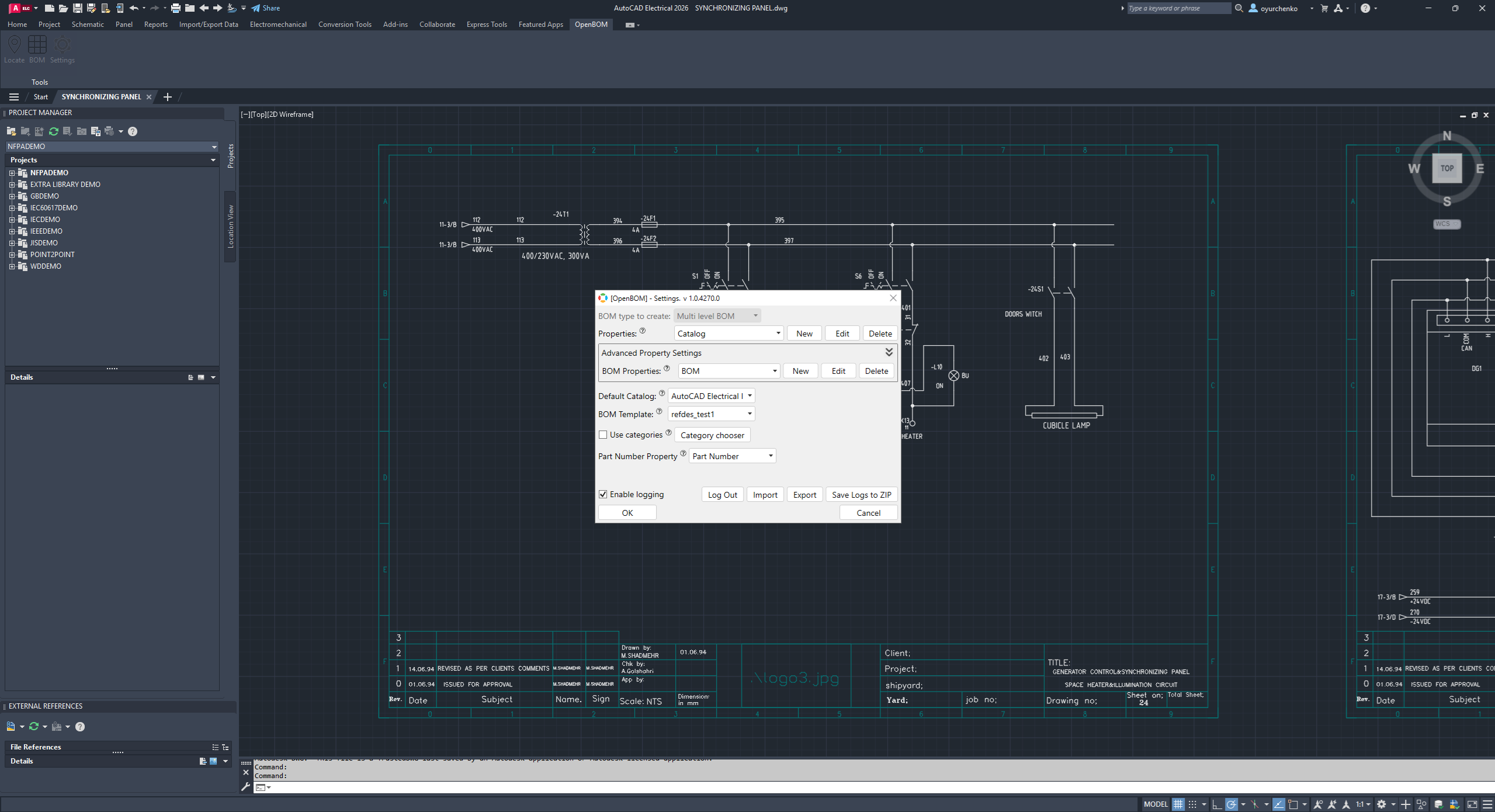Toggle polar tracking icon in status bar
The width and height of the screenshot is (1495, 812).
[1232, 804]
